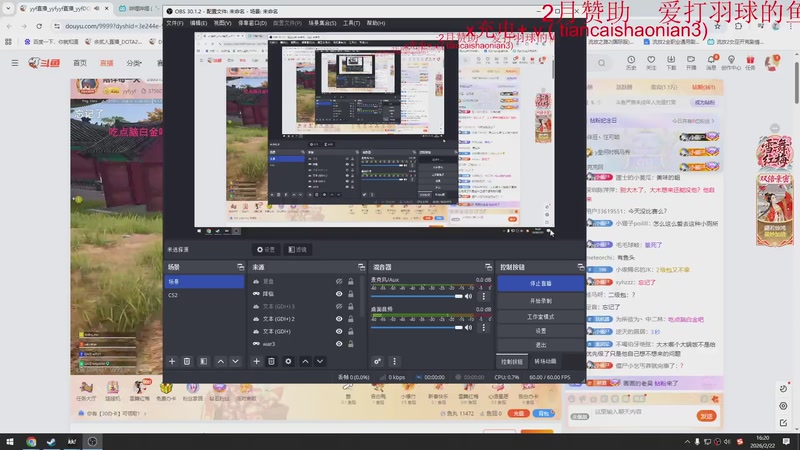The image size is (800, 450).
Task: Open OBS 场景集合(S) menu
Action: point(322,23)
